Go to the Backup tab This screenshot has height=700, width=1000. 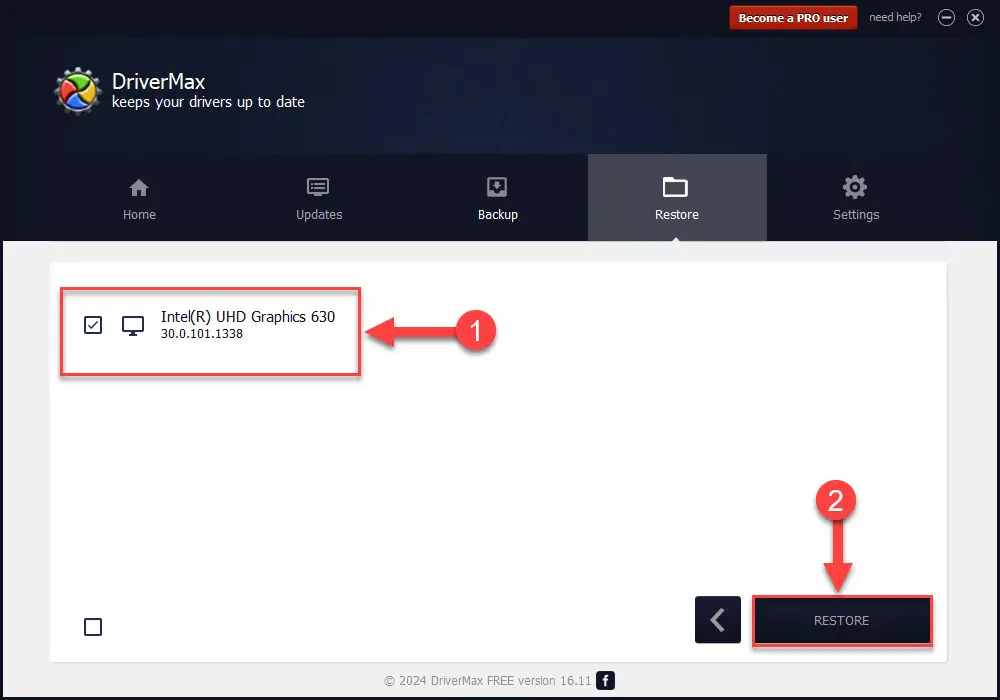(497, 199)
